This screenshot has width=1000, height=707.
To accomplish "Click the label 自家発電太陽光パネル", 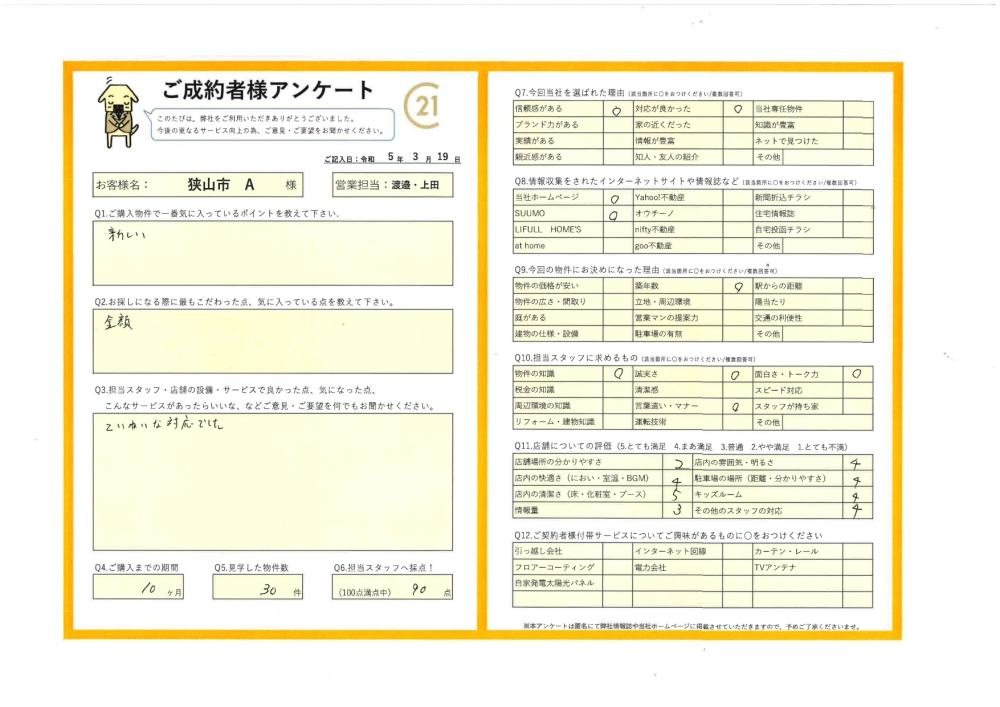I will pos(554,583).
